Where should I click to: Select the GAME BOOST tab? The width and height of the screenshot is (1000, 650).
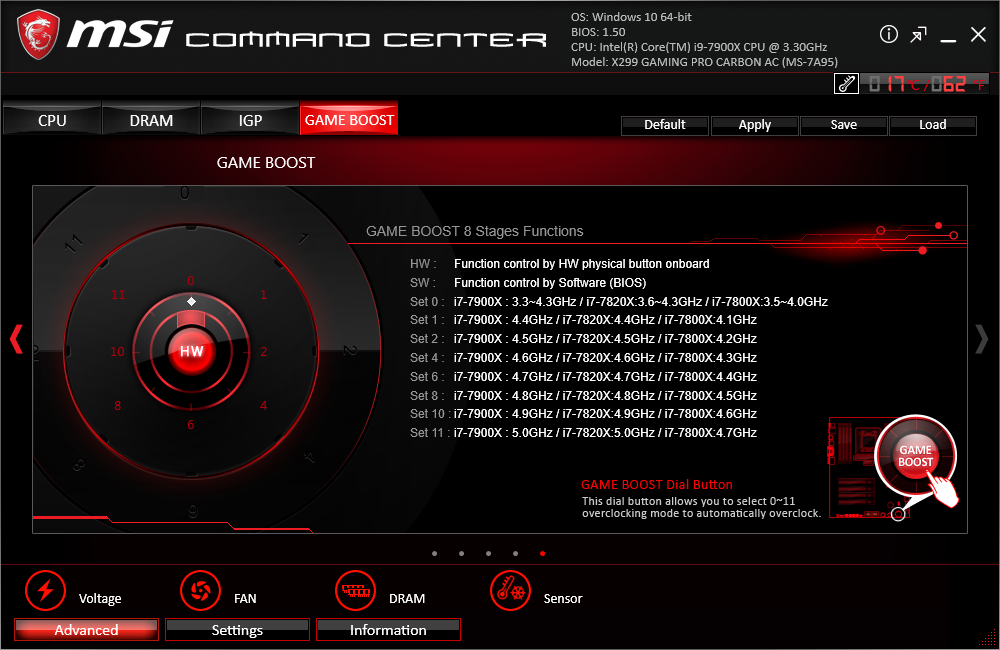click(x=349, y=119)
